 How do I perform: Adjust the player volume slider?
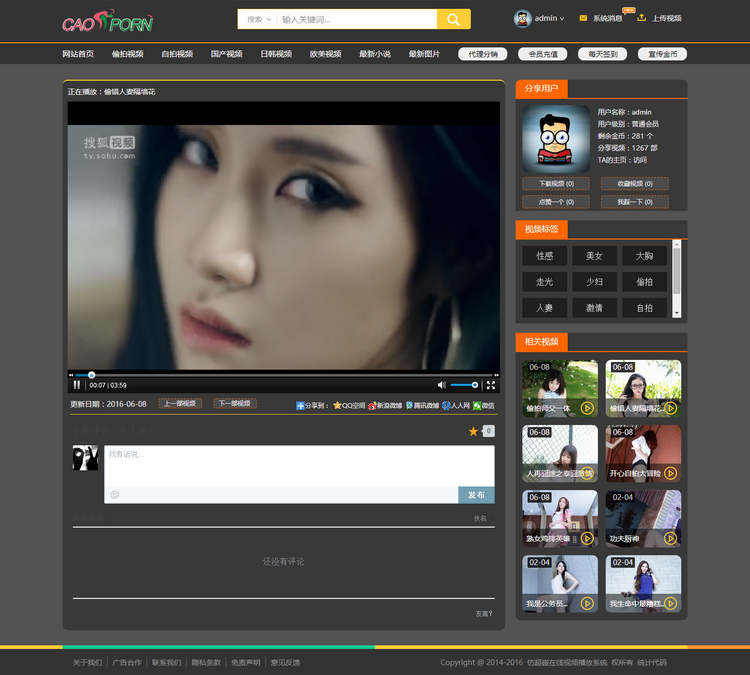point(464,385)
